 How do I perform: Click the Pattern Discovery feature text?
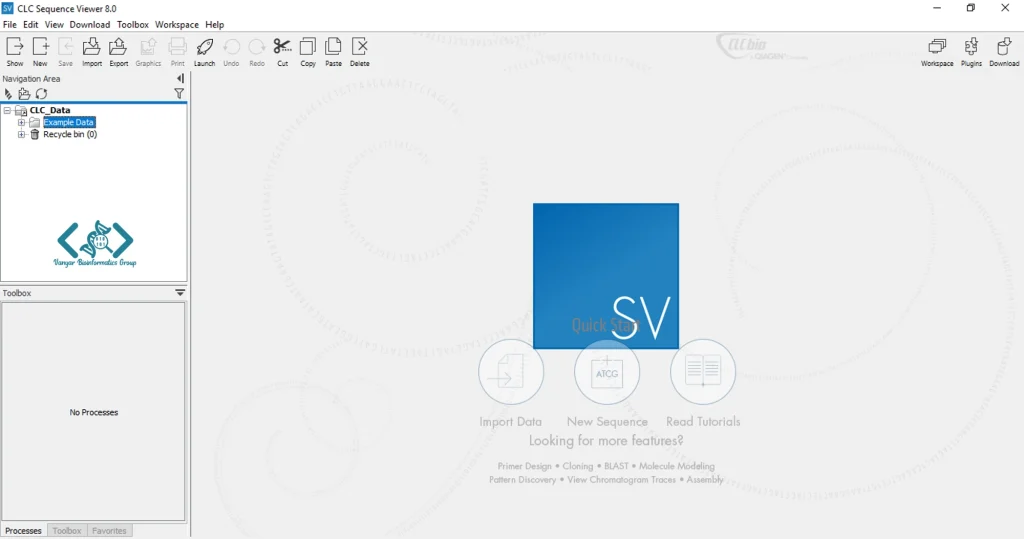coord(522,480)
